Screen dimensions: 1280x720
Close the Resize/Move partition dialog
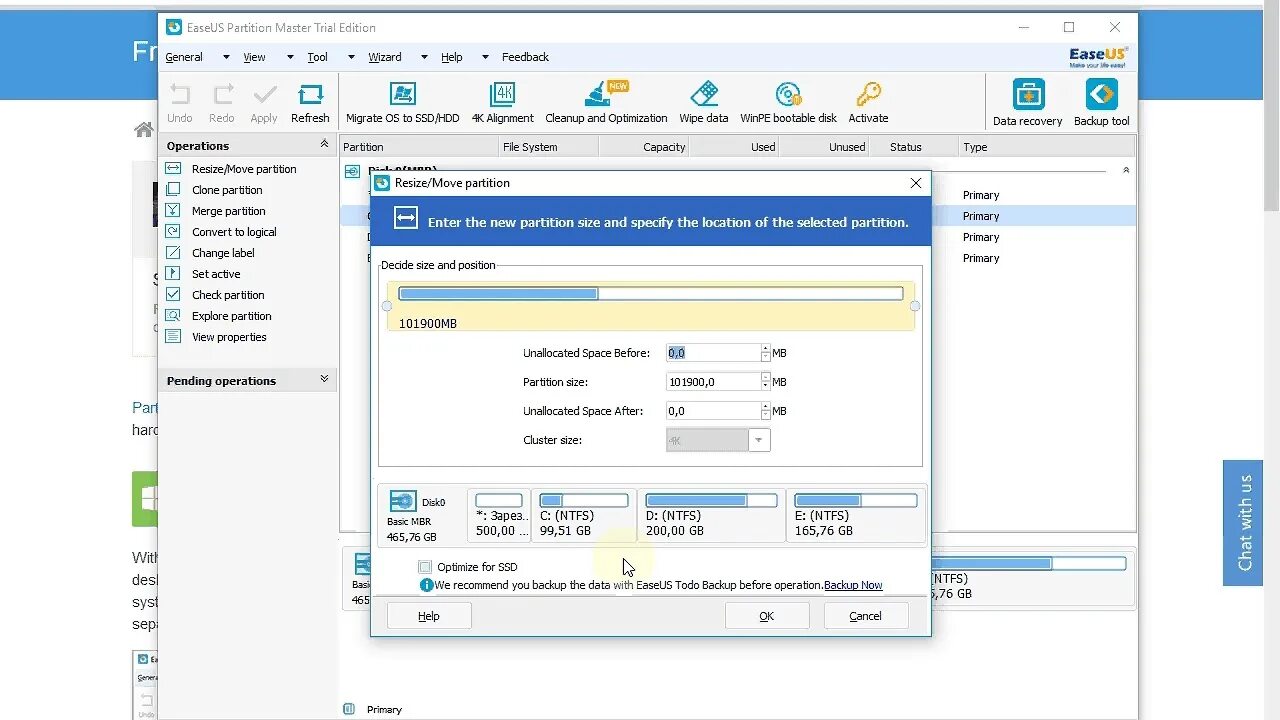click(915, 183)
